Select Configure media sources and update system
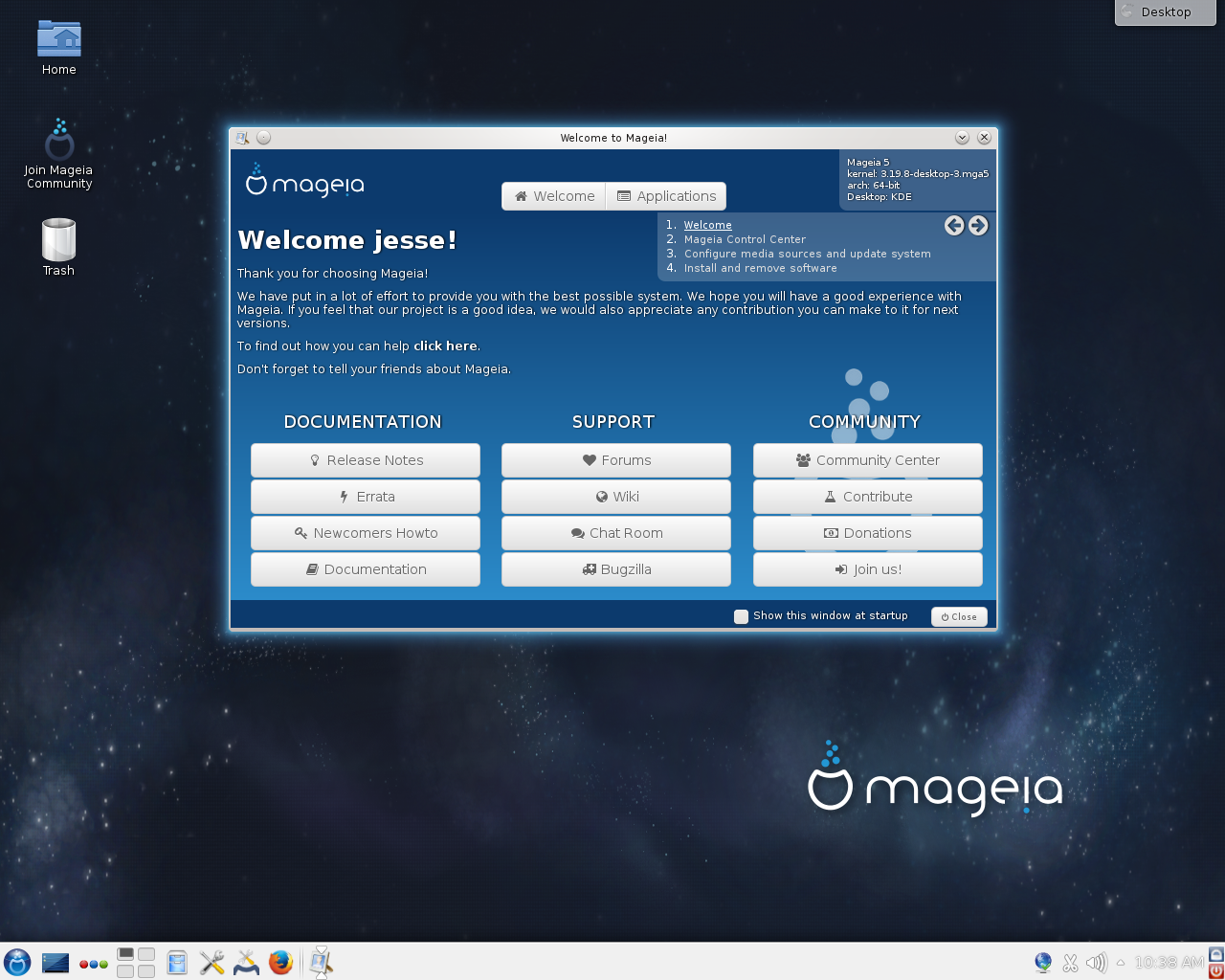This screenshot has width=1225, height=980. [x=807, y=254]
